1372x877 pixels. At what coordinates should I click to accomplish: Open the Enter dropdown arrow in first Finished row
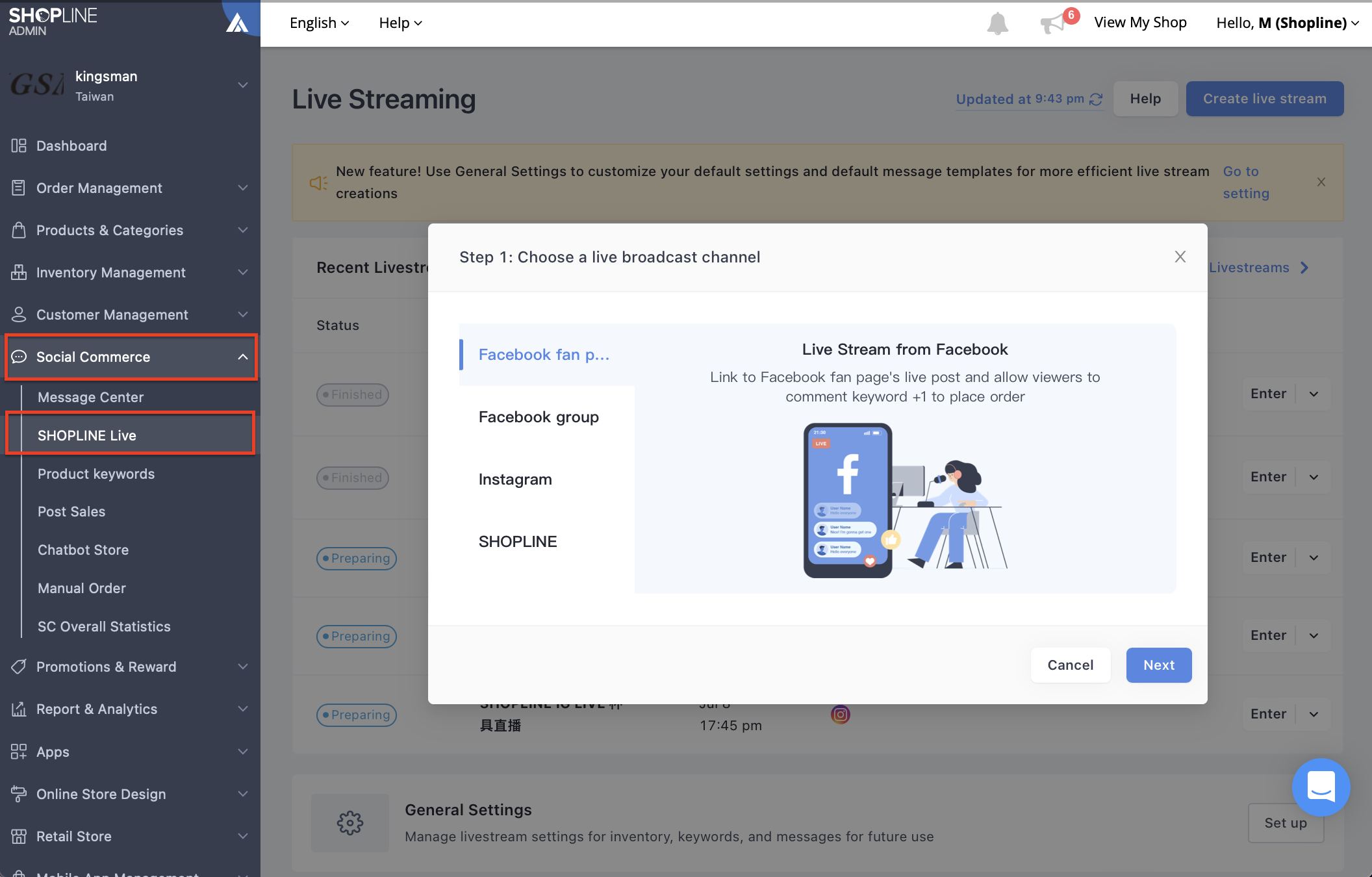pyautogui.click(x=1314, y=394)
